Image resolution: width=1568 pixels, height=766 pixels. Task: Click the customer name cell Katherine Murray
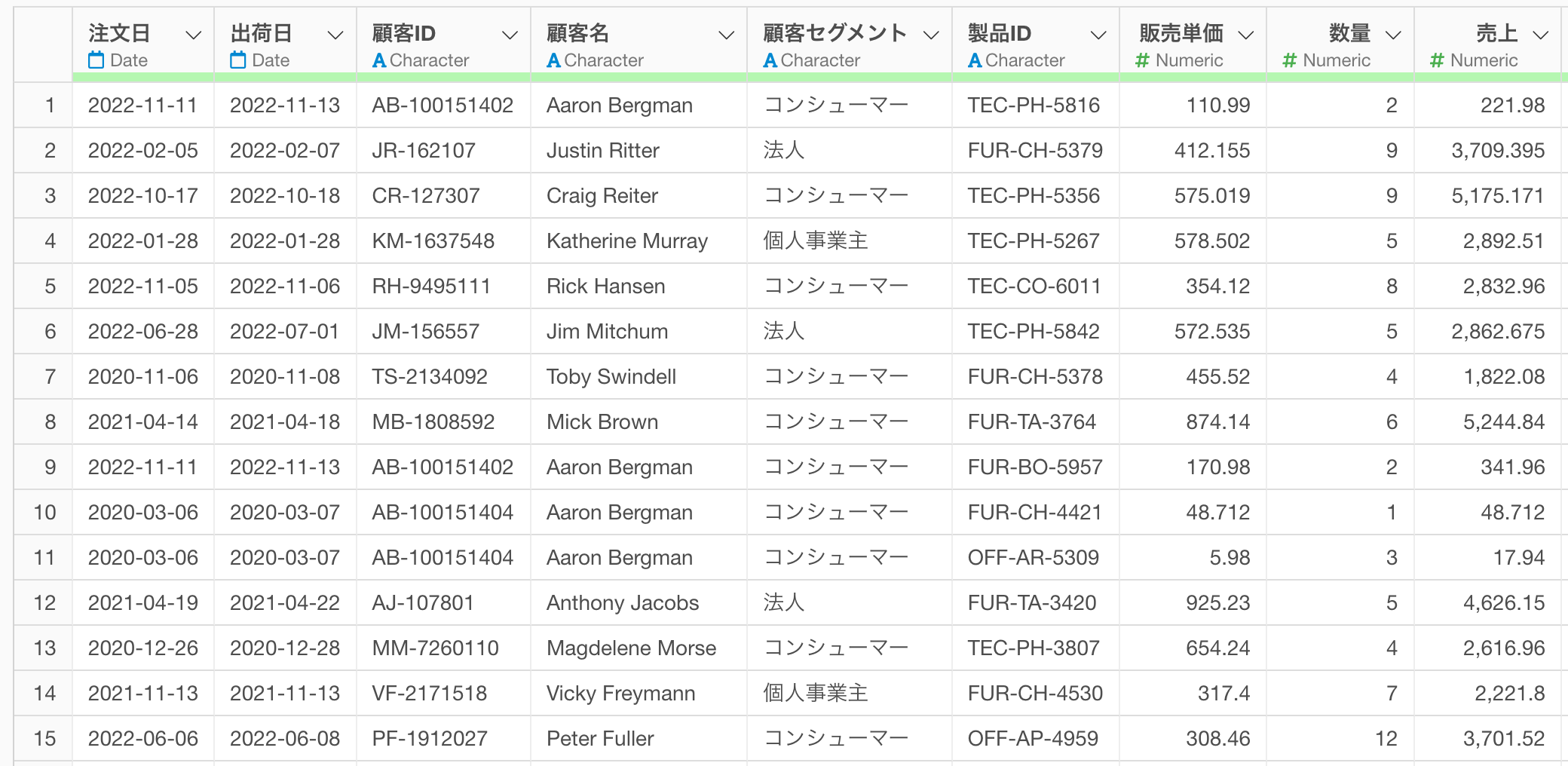(x=627, y=241)
